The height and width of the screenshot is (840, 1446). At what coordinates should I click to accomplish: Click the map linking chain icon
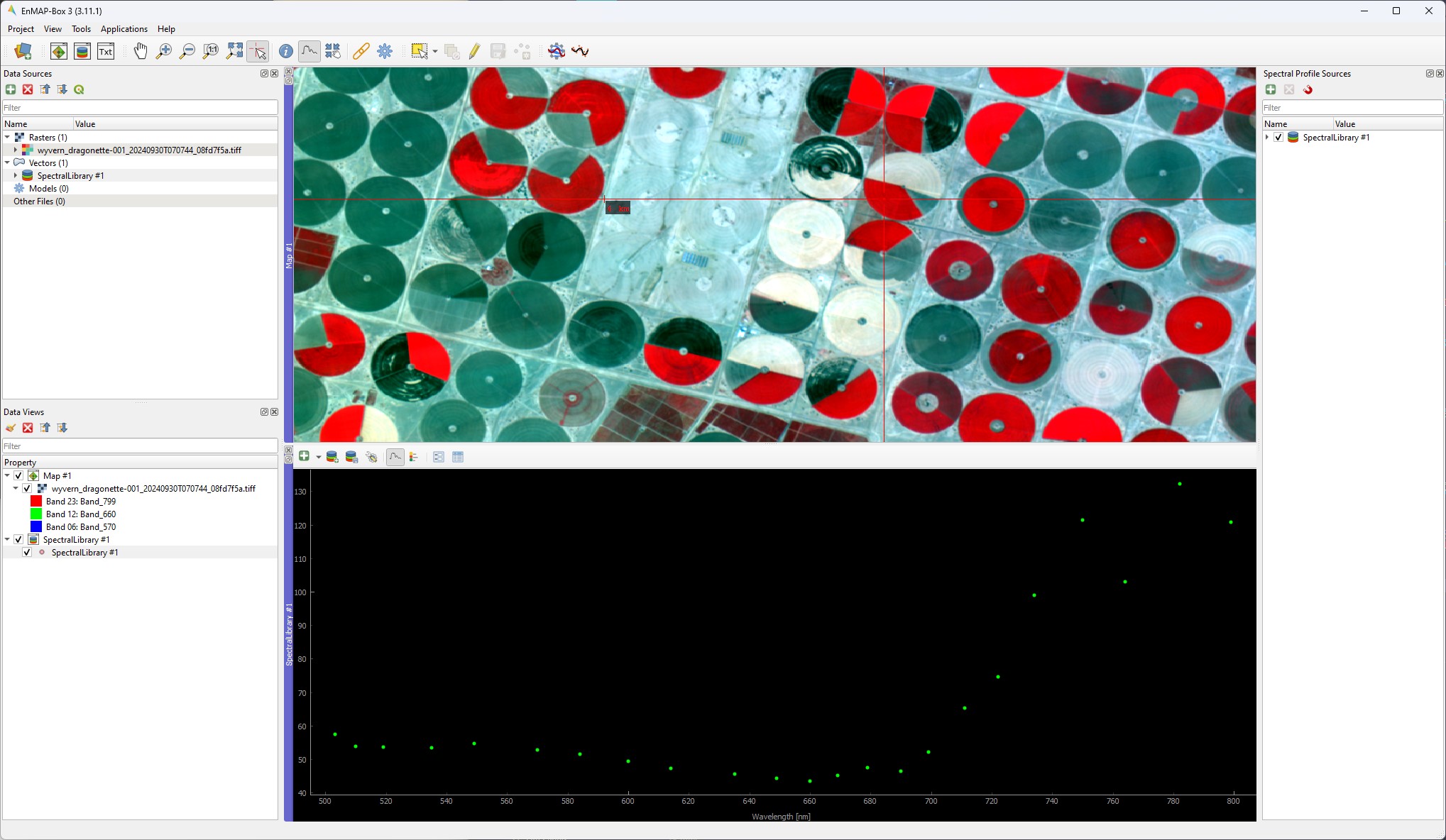coord(361,51)
